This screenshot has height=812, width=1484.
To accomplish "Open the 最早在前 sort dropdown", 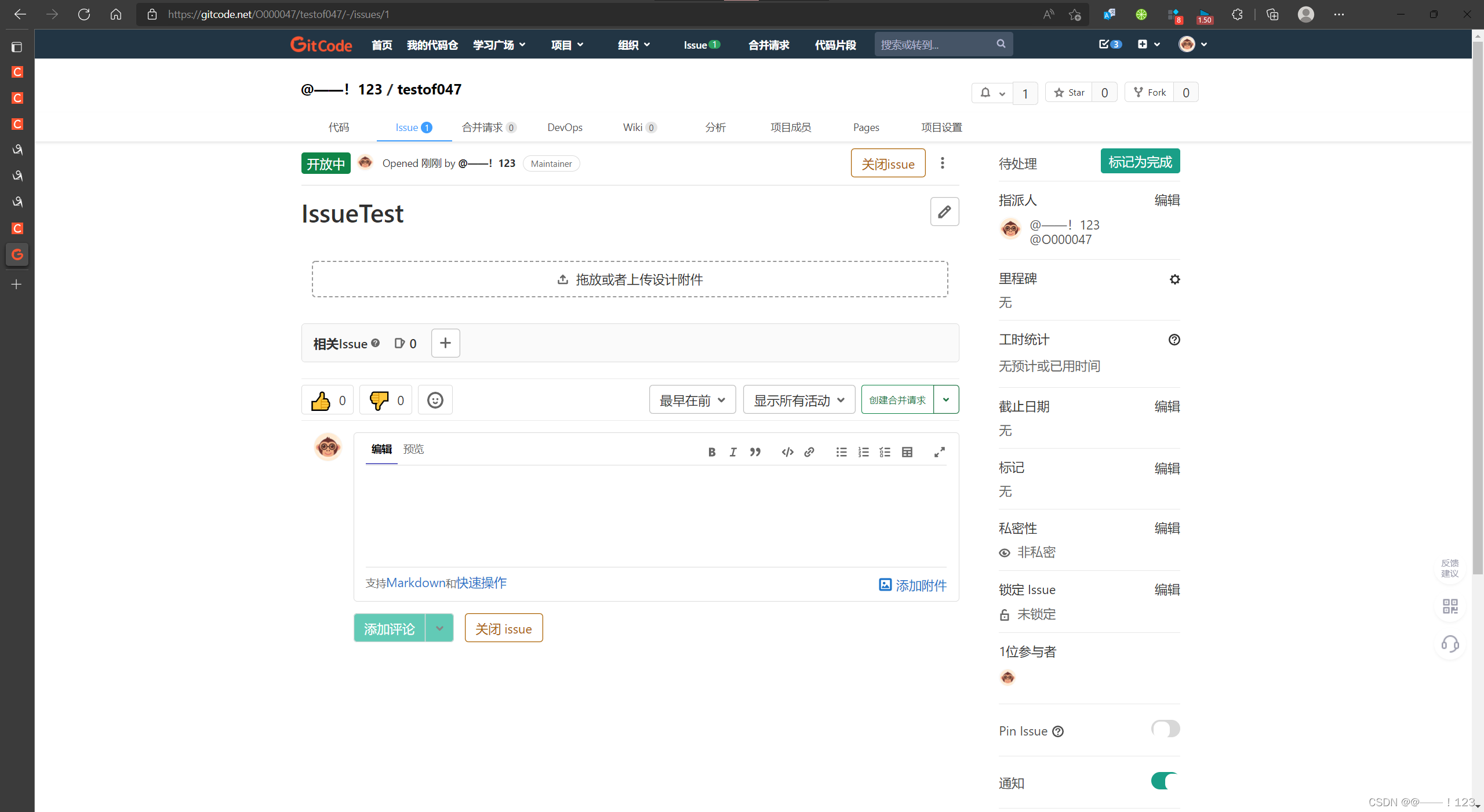I will pos(692,399).
